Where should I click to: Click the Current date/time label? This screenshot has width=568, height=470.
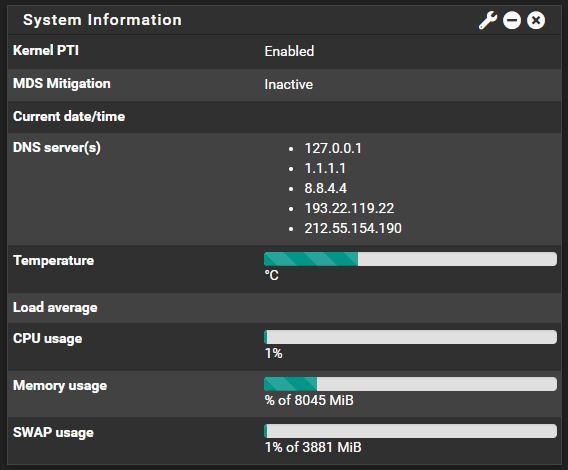pos(69,117)
